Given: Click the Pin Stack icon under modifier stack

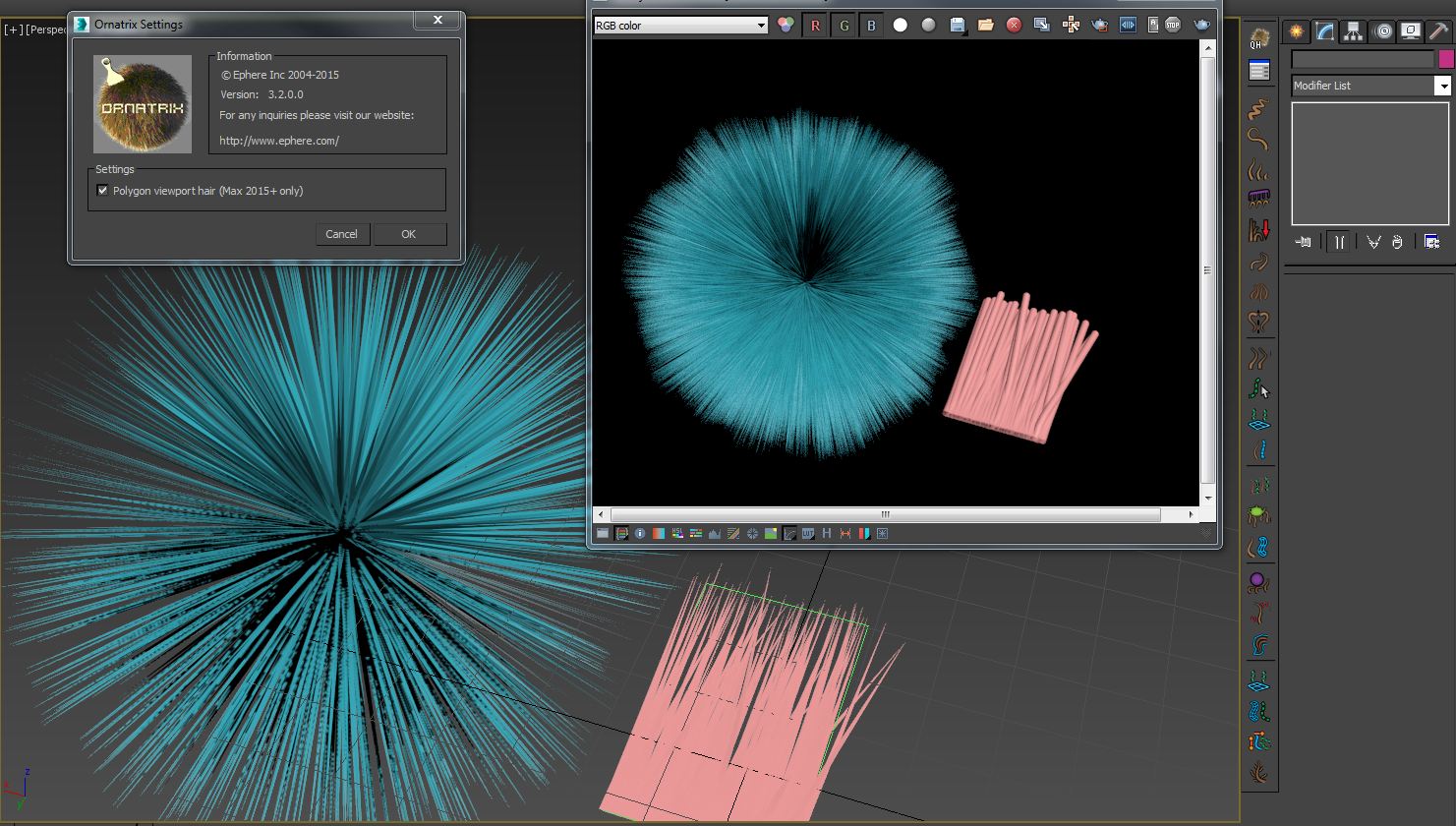Looking at the screenshot, I should (x=1304, y=242).
